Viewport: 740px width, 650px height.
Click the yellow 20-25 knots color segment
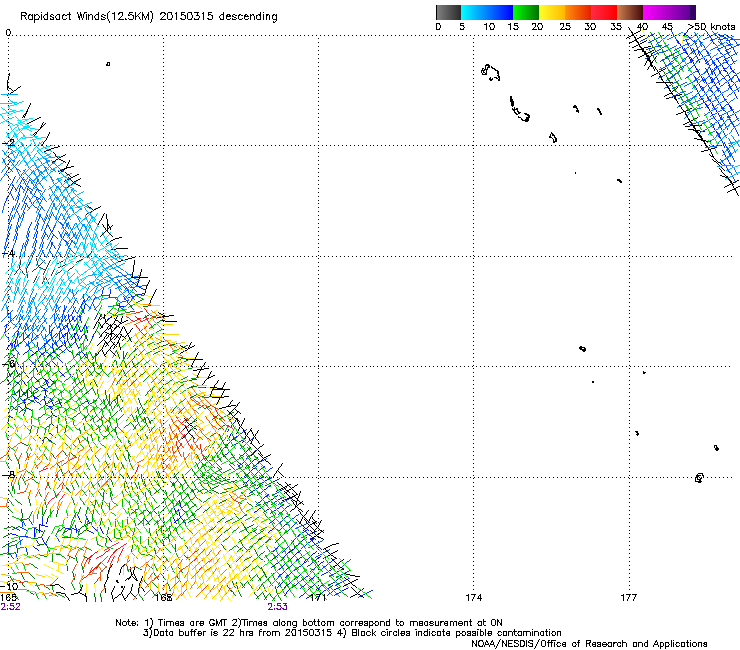(552, 12)
